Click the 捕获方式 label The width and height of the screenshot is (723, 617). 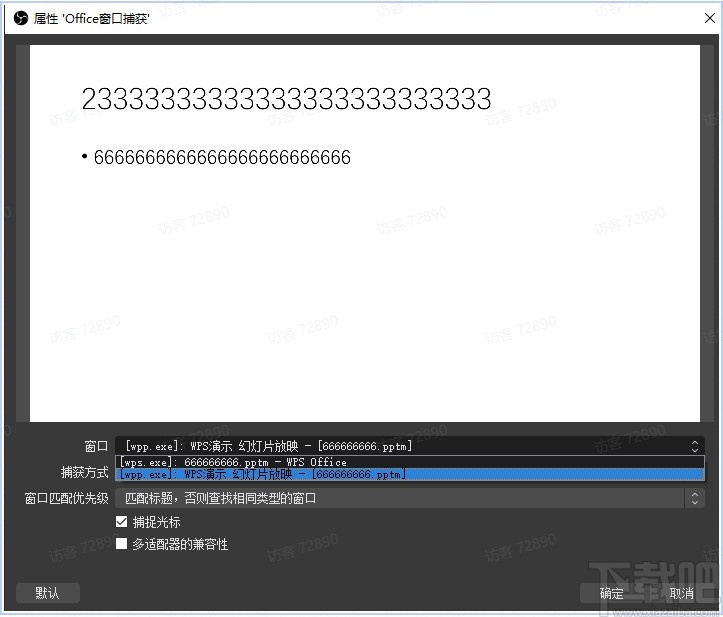(x=84, y=472)
